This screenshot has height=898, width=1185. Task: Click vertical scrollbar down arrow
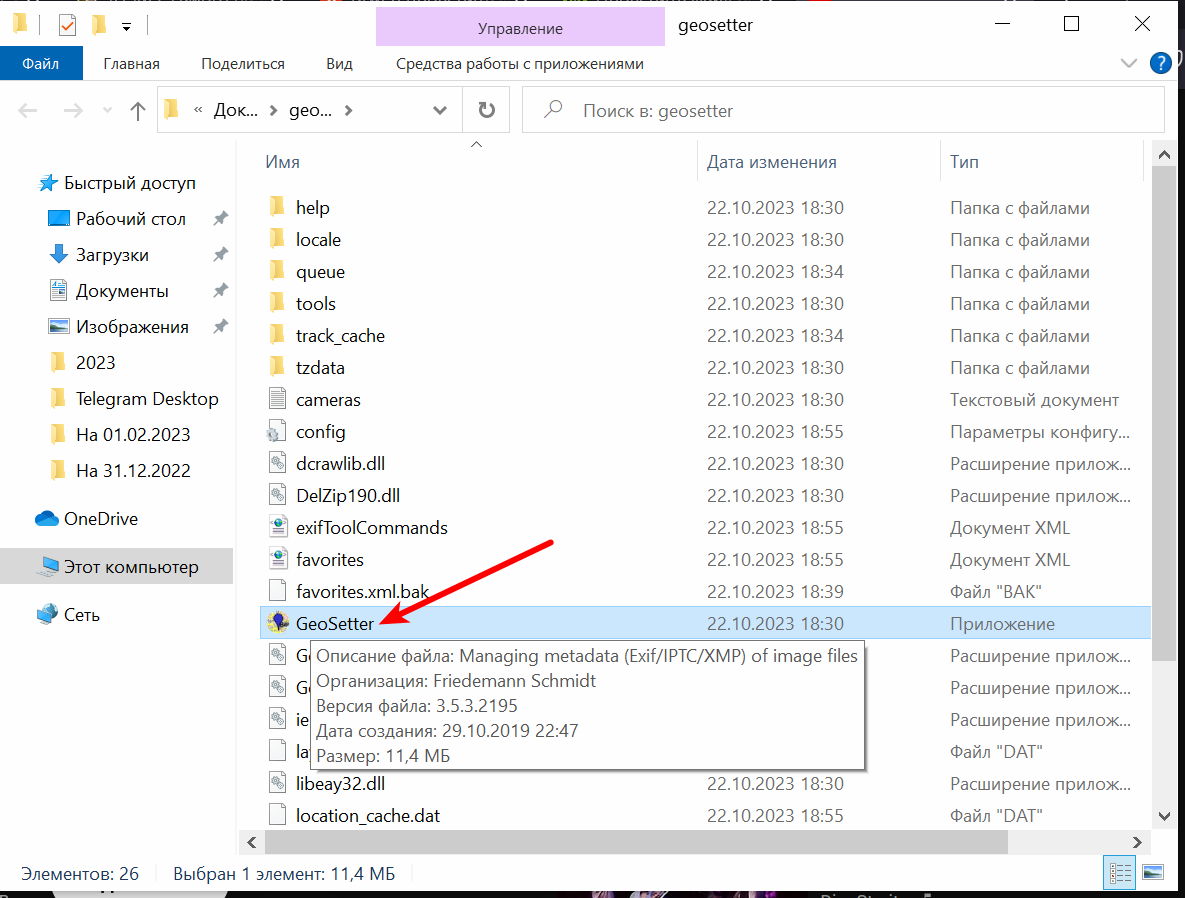tap(1164, 815)
